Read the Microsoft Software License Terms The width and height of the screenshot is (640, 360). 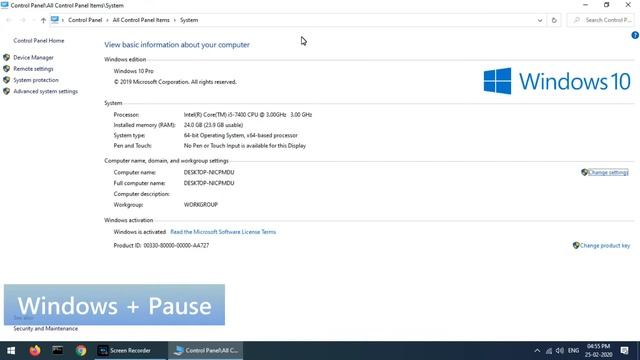(x=223, y=232)
